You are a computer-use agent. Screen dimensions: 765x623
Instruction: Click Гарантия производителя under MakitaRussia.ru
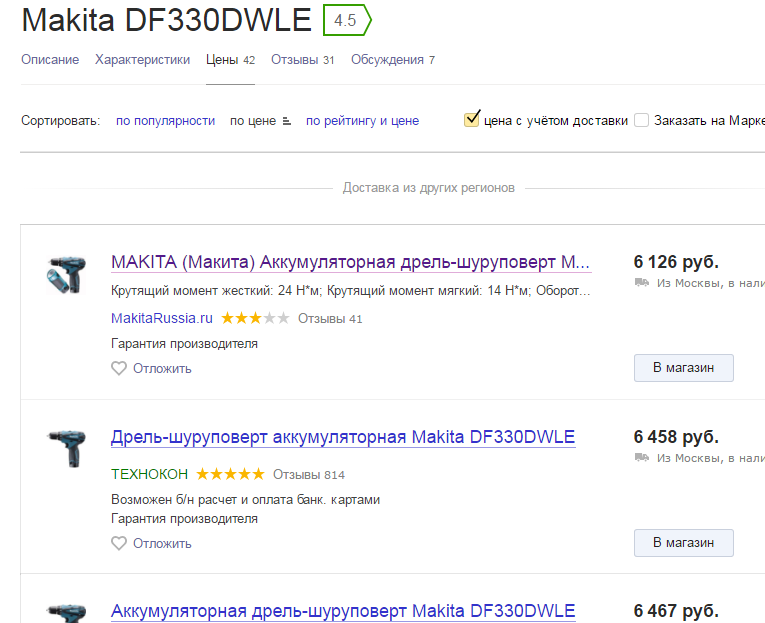click(184, 343)
